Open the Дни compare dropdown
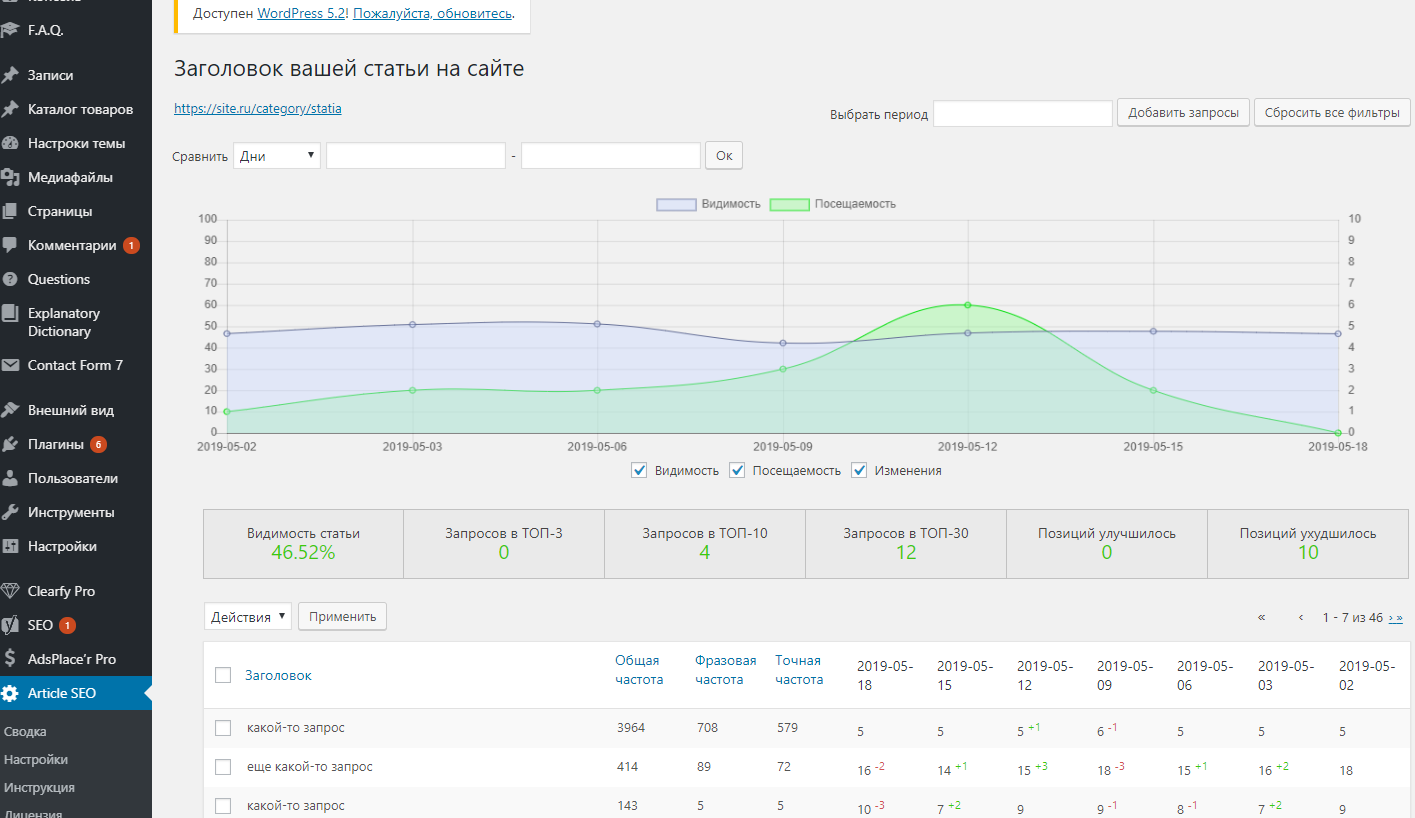 point(277,156)
